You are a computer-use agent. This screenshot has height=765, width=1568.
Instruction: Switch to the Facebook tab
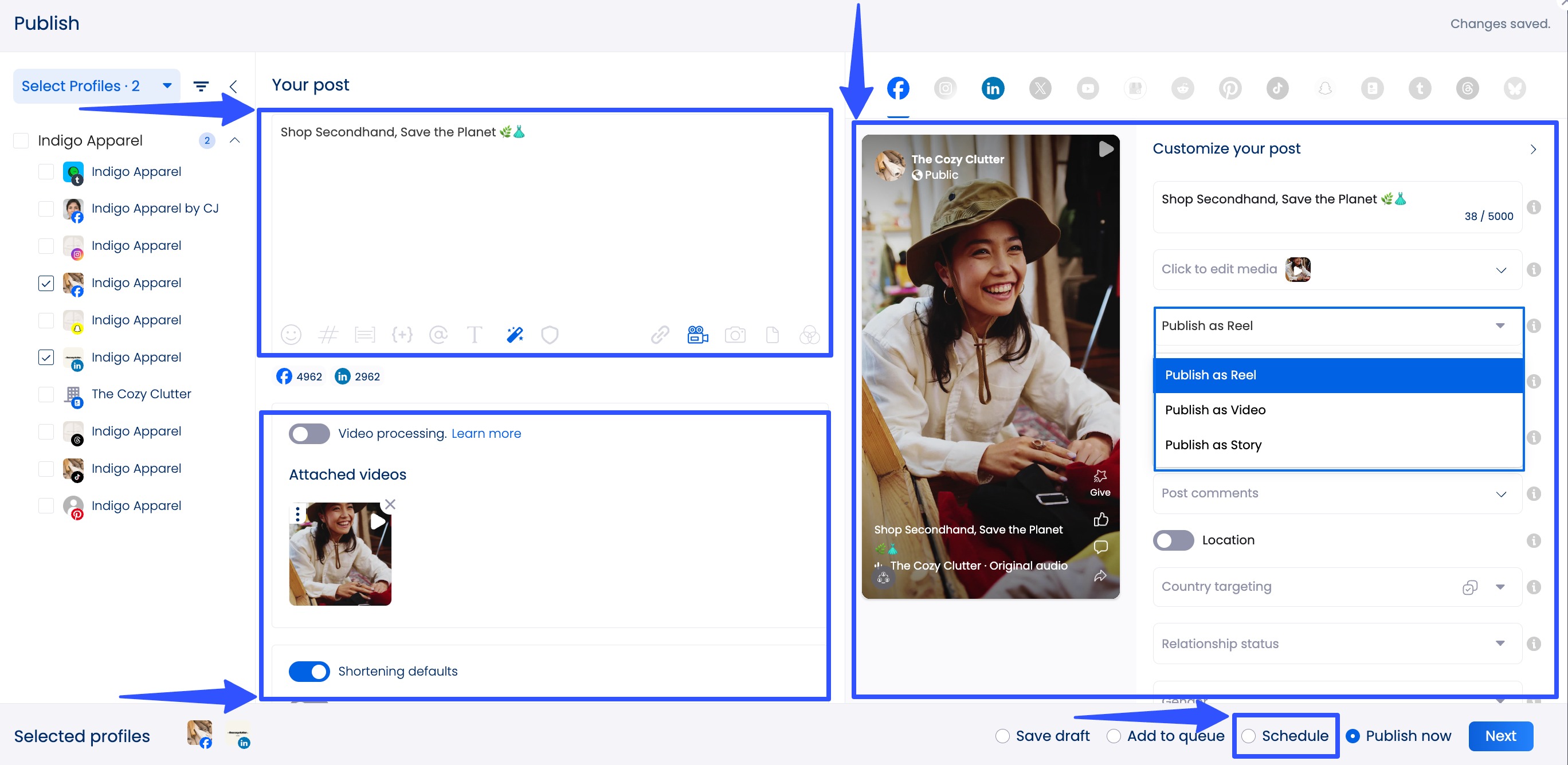pyautogui.click(x=898, y=88)
